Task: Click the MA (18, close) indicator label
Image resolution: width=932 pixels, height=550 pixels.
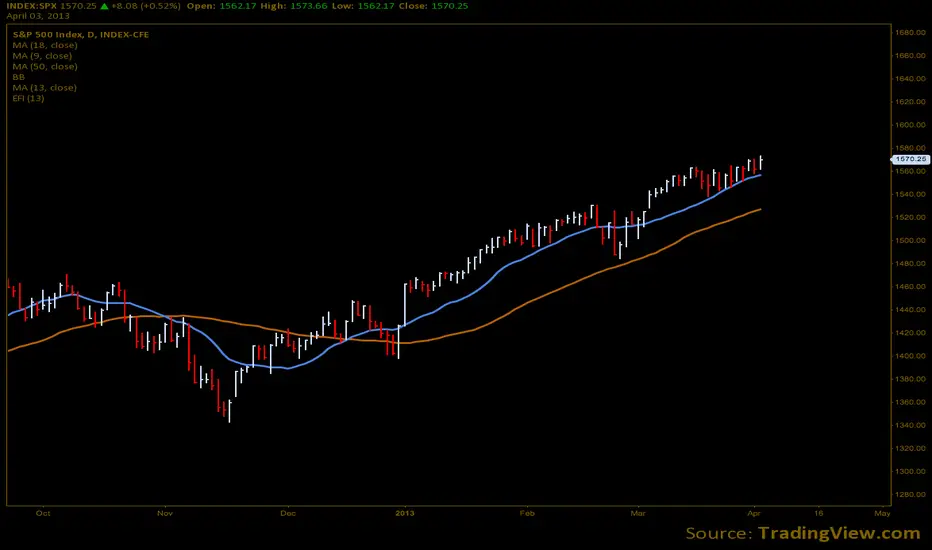Action: 45,45
